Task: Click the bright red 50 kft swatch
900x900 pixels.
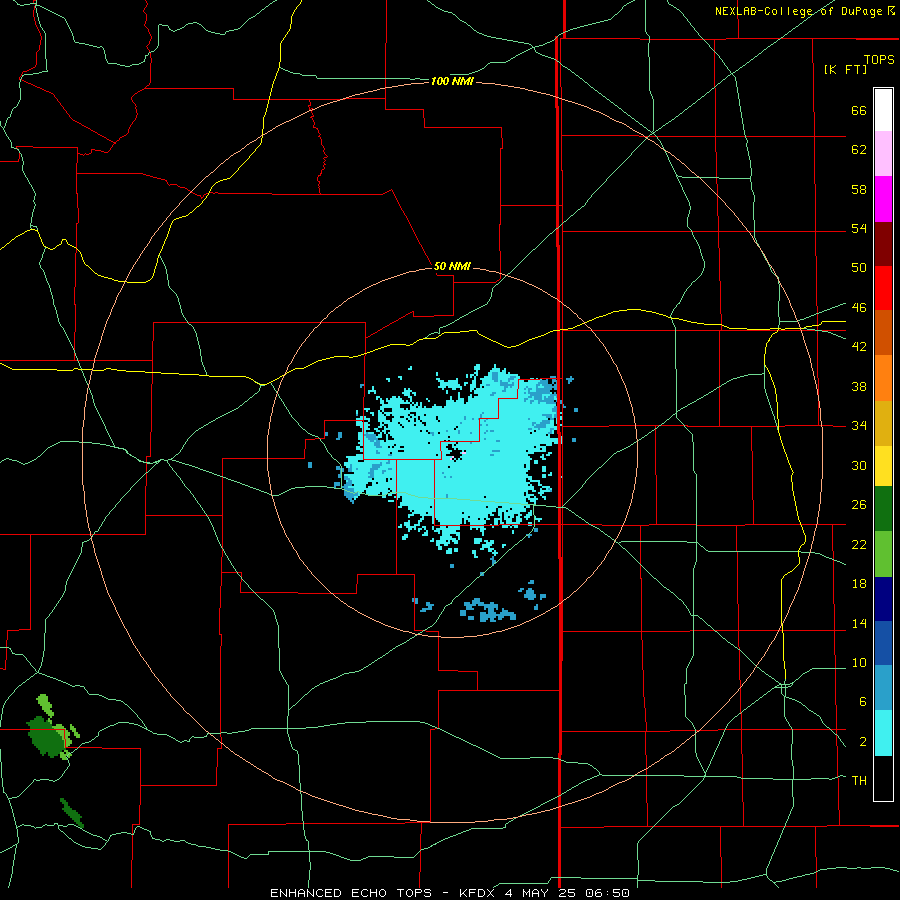Action: click(x=883, y=288)
